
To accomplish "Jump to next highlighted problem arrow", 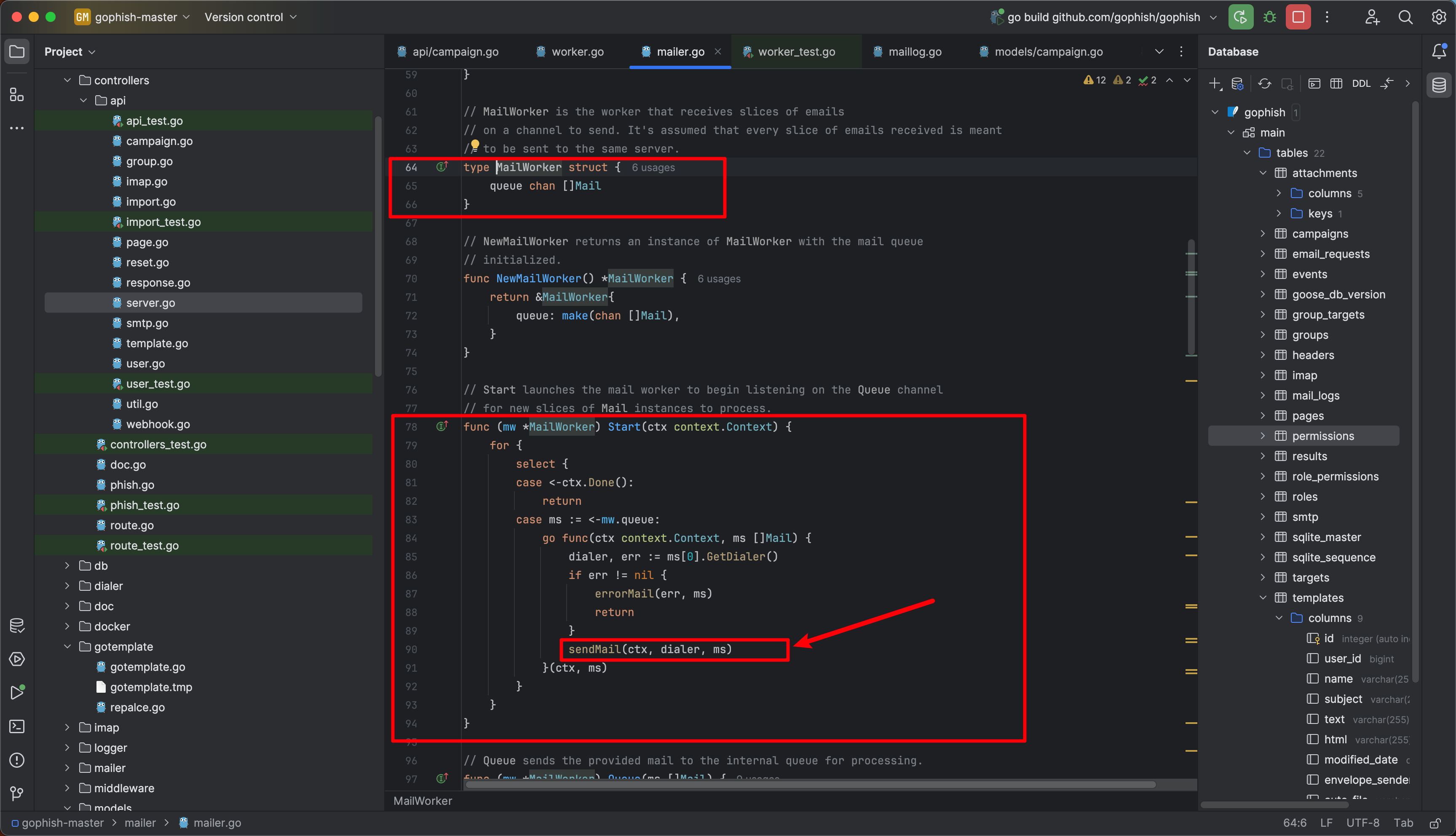I will point(1187,80).
